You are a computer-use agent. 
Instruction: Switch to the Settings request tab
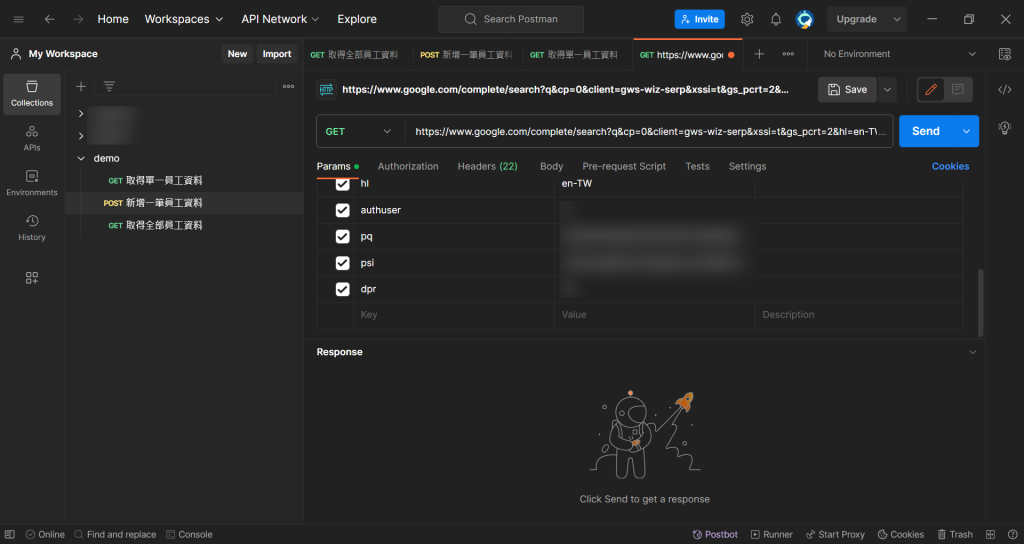click(747, 167)
